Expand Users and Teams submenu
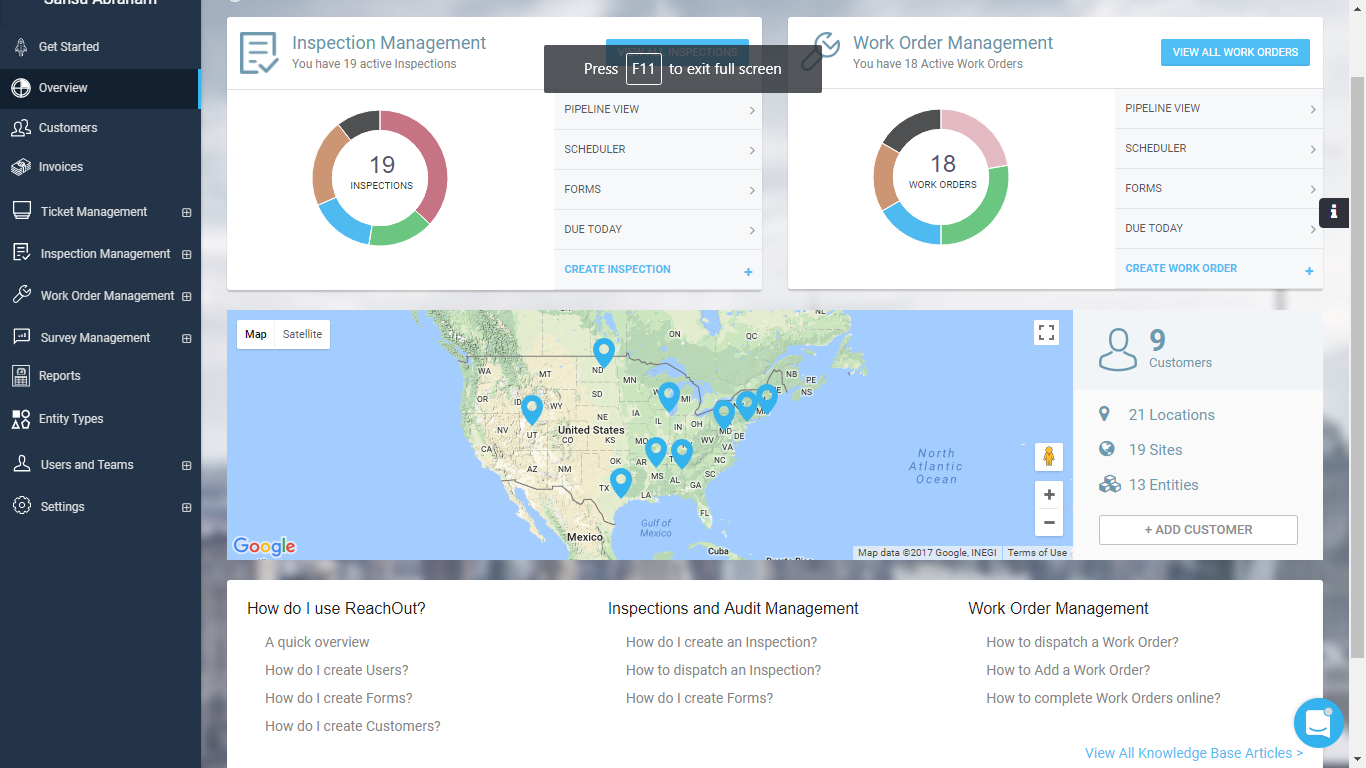 coord(186,465)
